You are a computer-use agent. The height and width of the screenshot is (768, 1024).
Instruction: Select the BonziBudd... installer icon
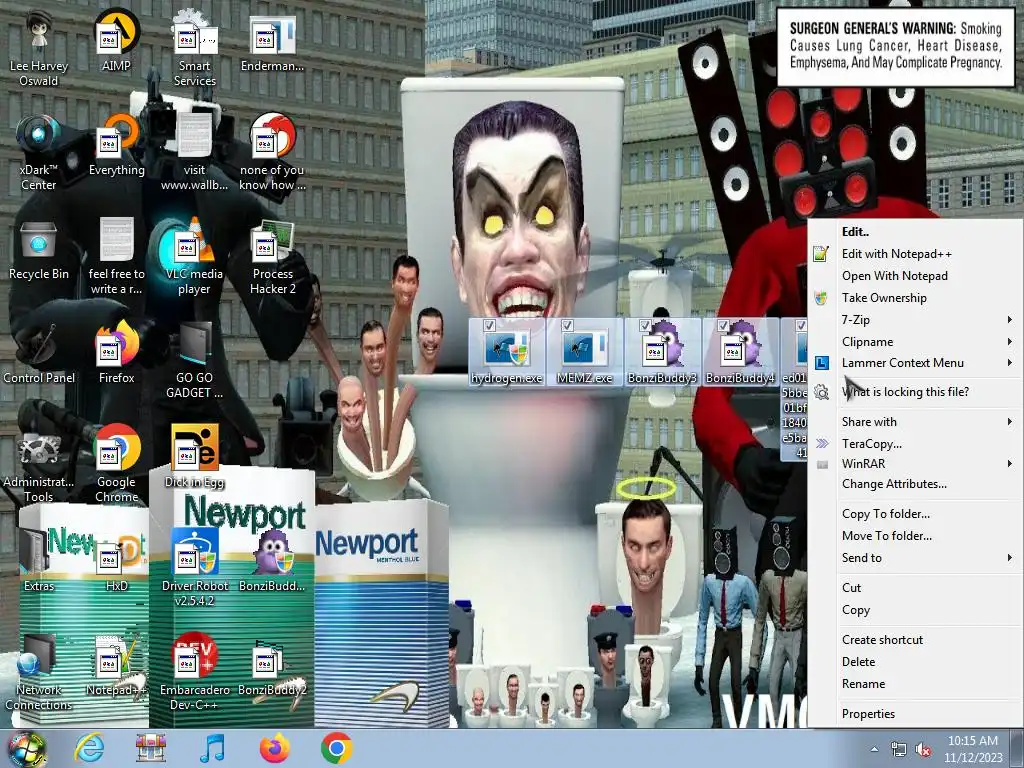tap(272, 562)
